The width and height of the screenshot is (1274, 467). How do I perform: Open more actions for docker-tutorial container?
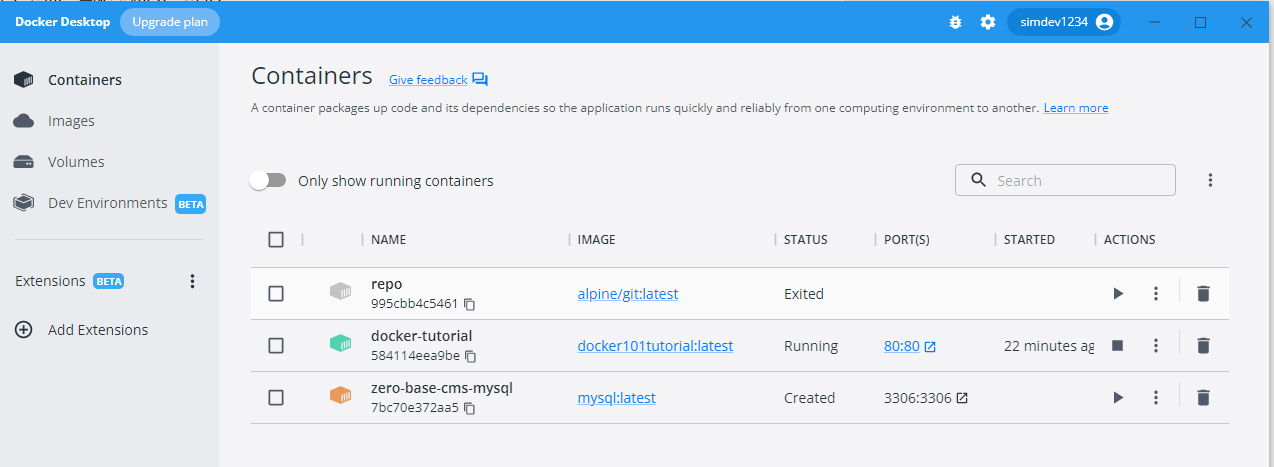[x=1156, y=346]
